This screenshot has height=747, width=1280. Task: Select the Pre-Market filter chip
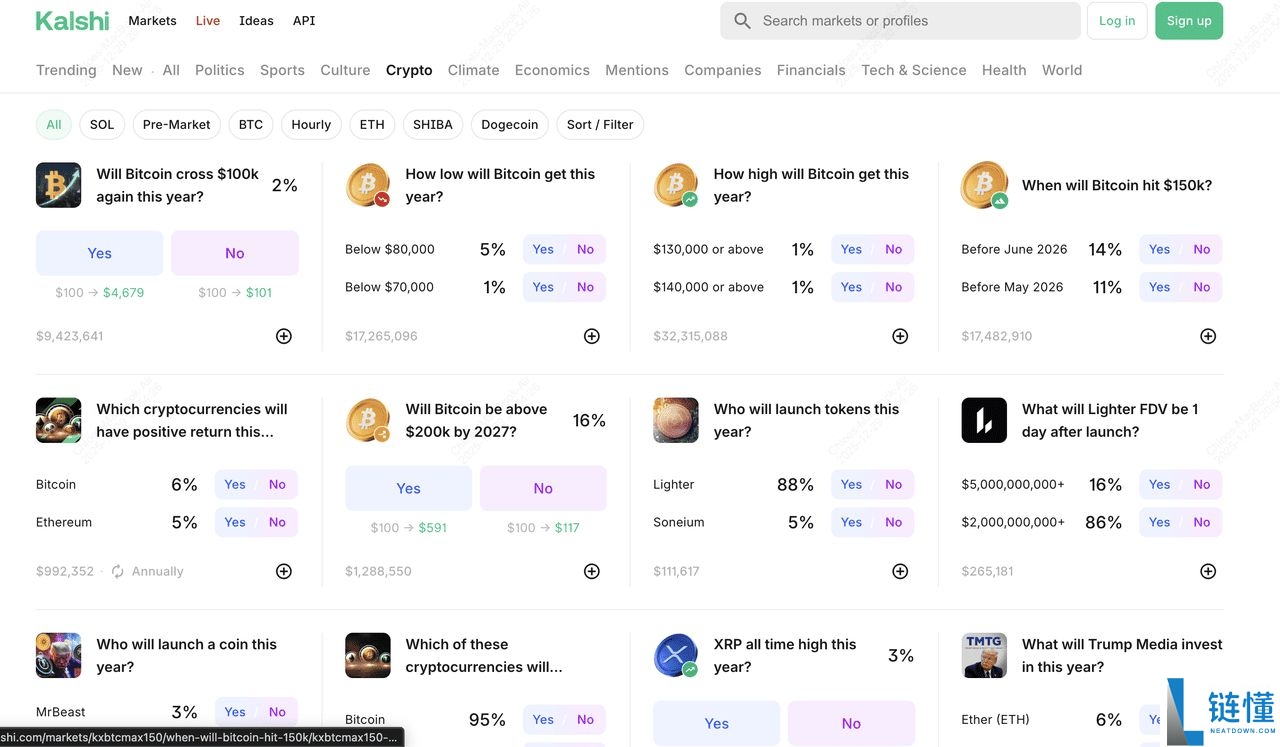176,125
